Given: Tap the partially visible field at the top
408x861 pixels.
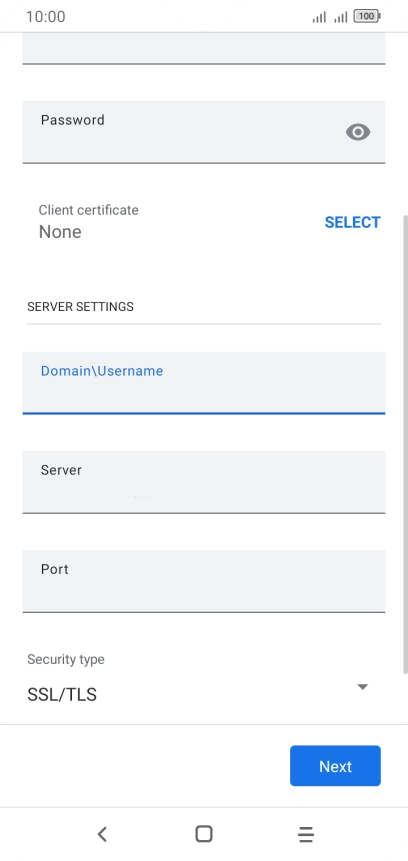Looking at the screenshot, I should (x=204, y=49).
